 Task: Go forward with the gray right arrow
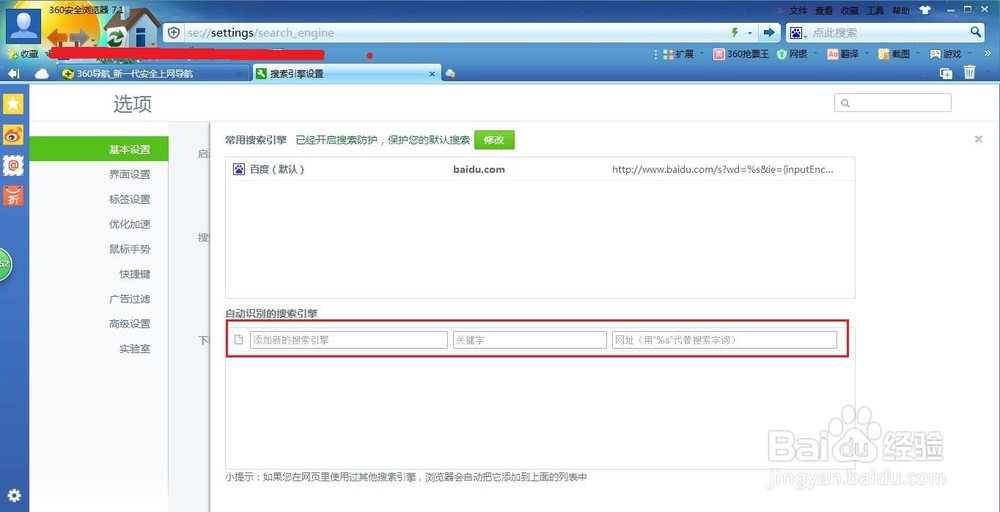(x=80, y=38)
